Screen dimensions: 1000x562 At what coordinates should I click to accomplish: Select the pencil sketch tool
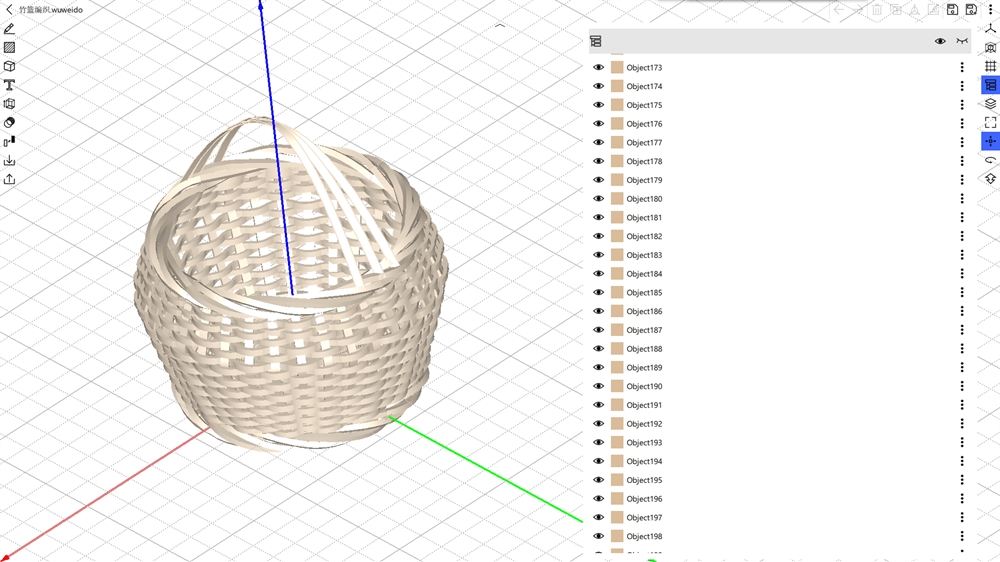tap(9, 29)
